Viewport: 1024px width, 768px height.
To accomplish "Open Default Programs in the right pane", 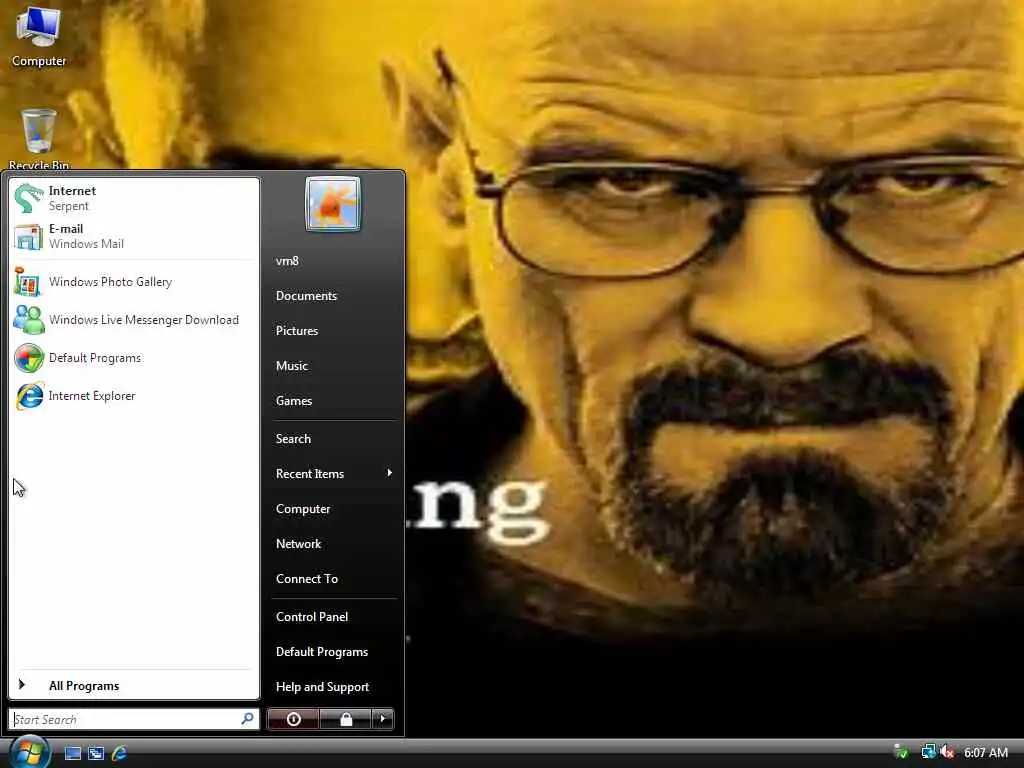I will tap(333, 652).
